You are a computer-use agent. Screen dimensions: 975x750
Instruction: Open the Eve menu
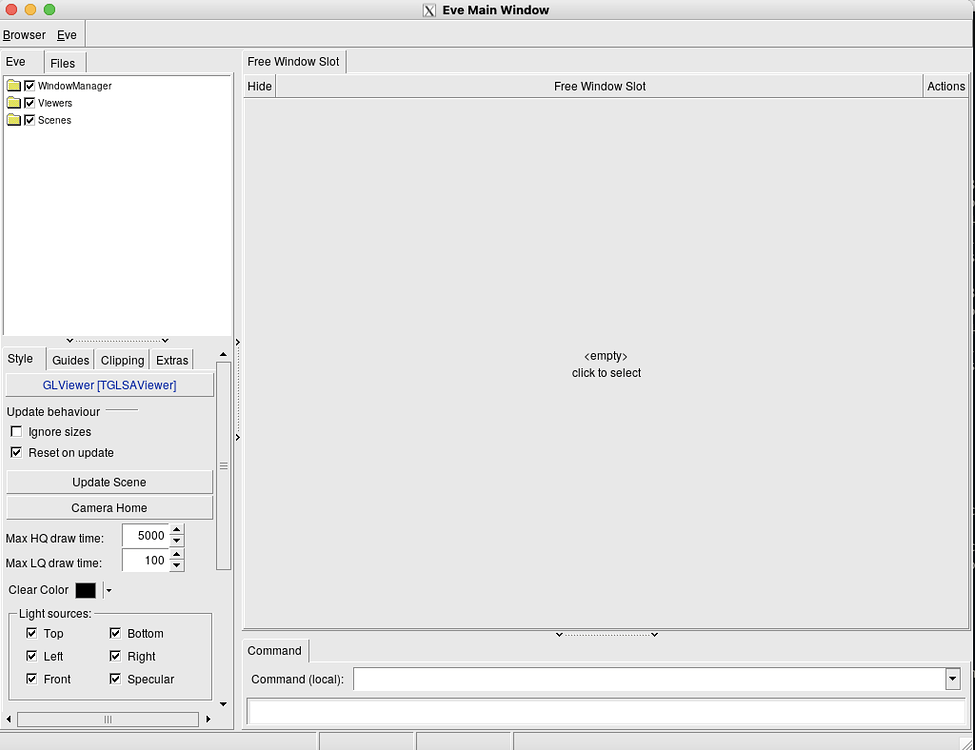tap(67, 35)
